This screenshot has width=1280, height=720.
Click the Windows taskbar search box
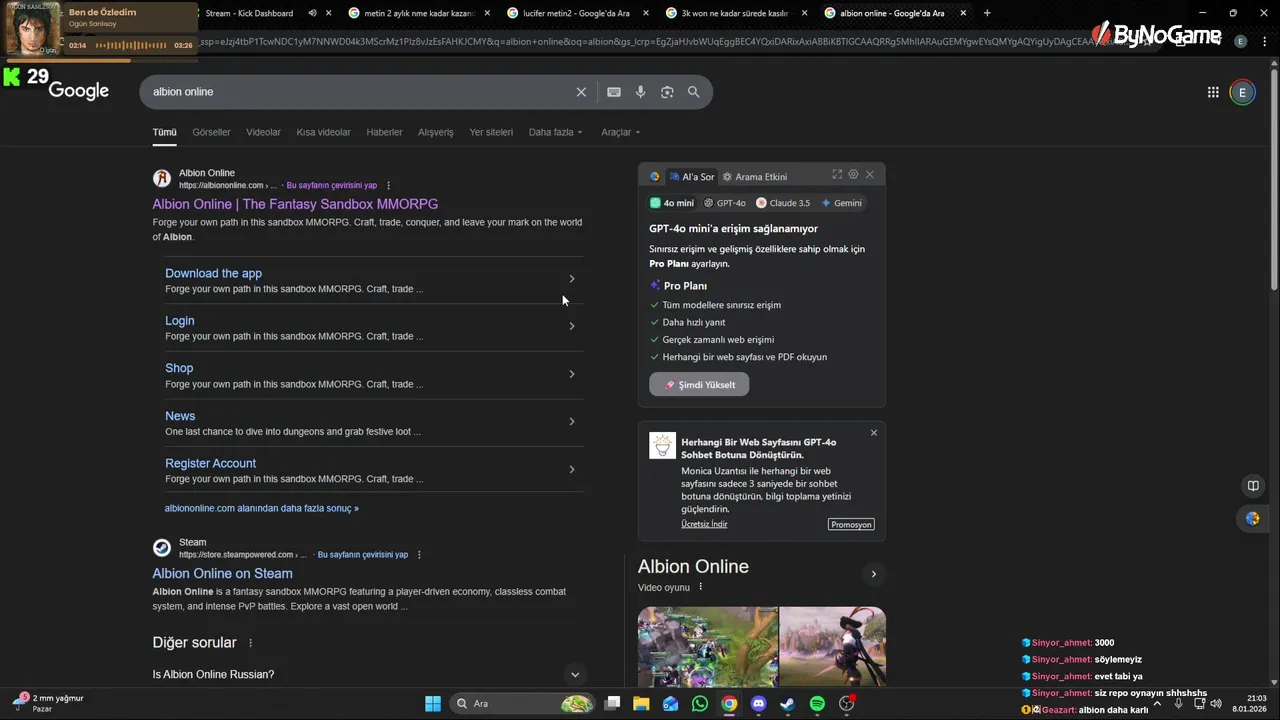(523, 704)
